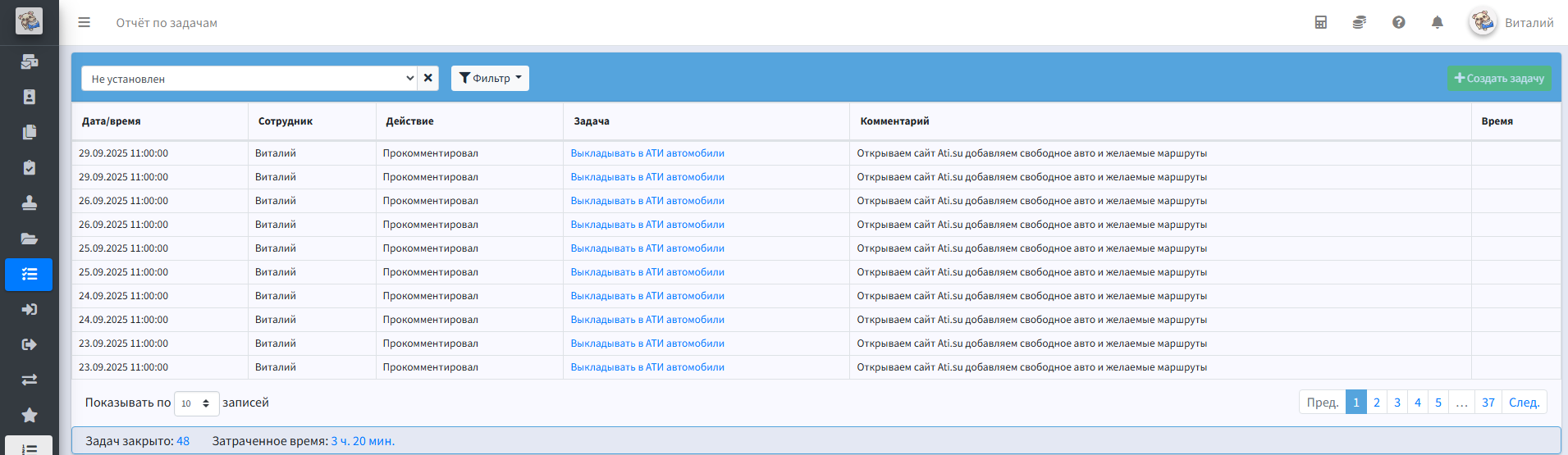Go to page 37 in pagination
Viewport: 1568px width, 455px height.
pos(1488,403)
